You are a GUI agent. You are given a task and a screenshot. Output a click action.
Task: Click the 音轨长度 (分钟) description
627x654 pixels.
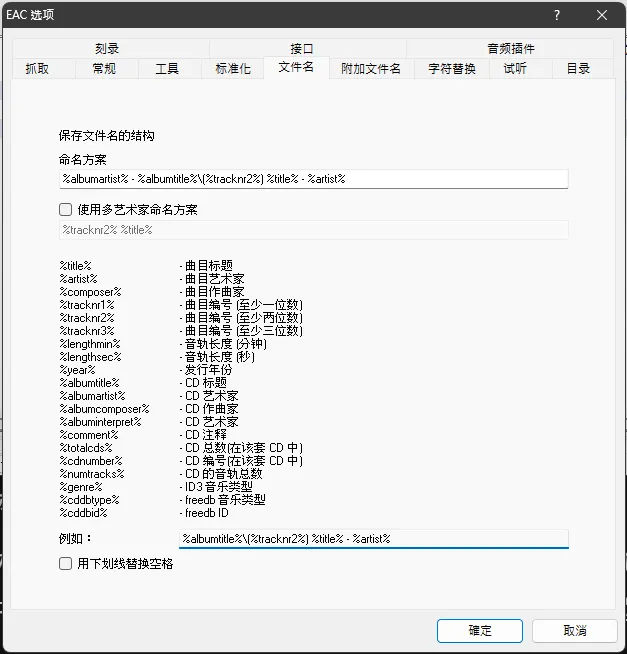(x=226, y=344)
